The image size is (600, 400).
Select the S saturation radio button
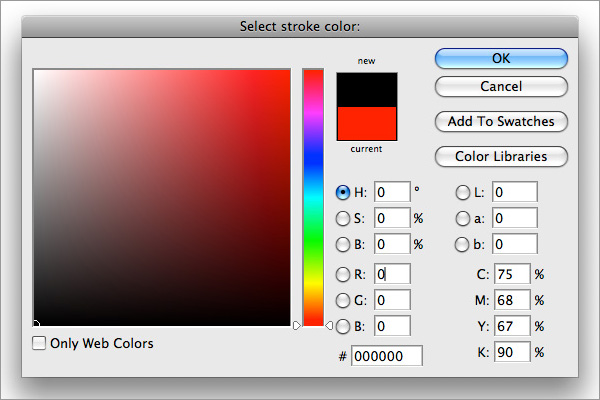tap(343, 219)
